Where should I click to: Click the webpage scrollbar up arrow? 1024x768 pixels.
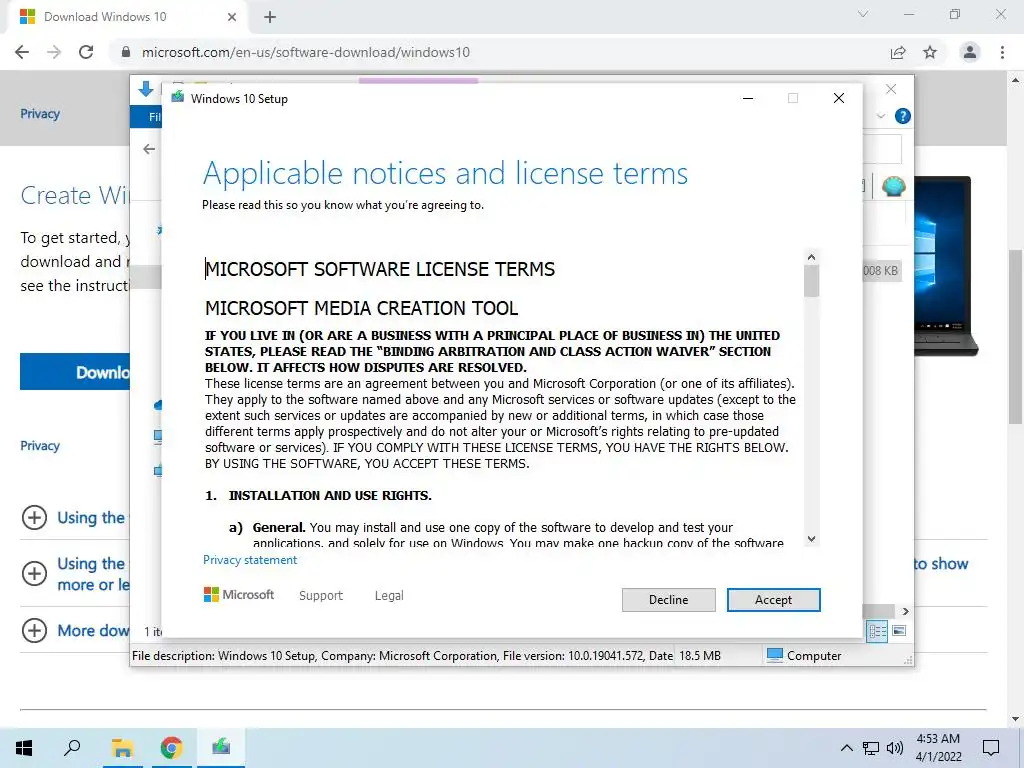(1016, 80)
